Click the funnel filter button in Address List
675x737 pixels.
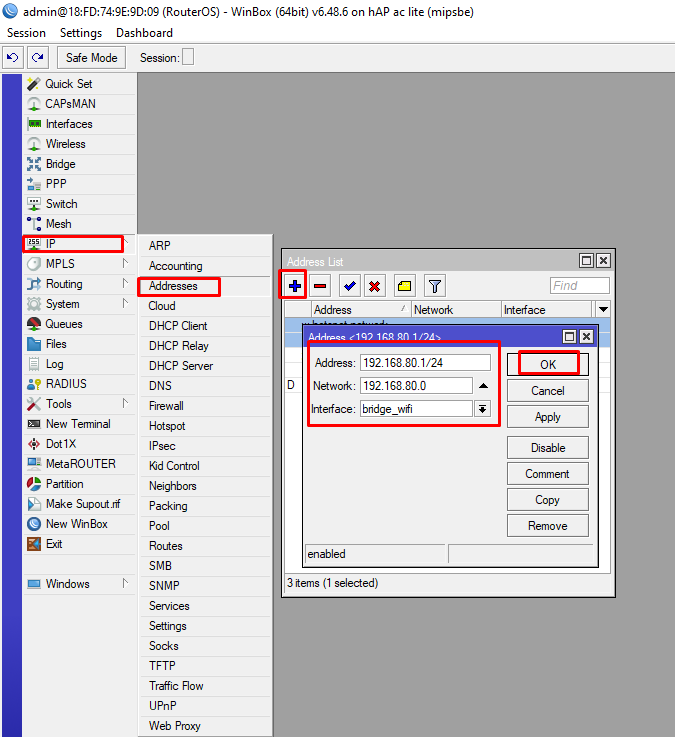(x=435, y=286)
